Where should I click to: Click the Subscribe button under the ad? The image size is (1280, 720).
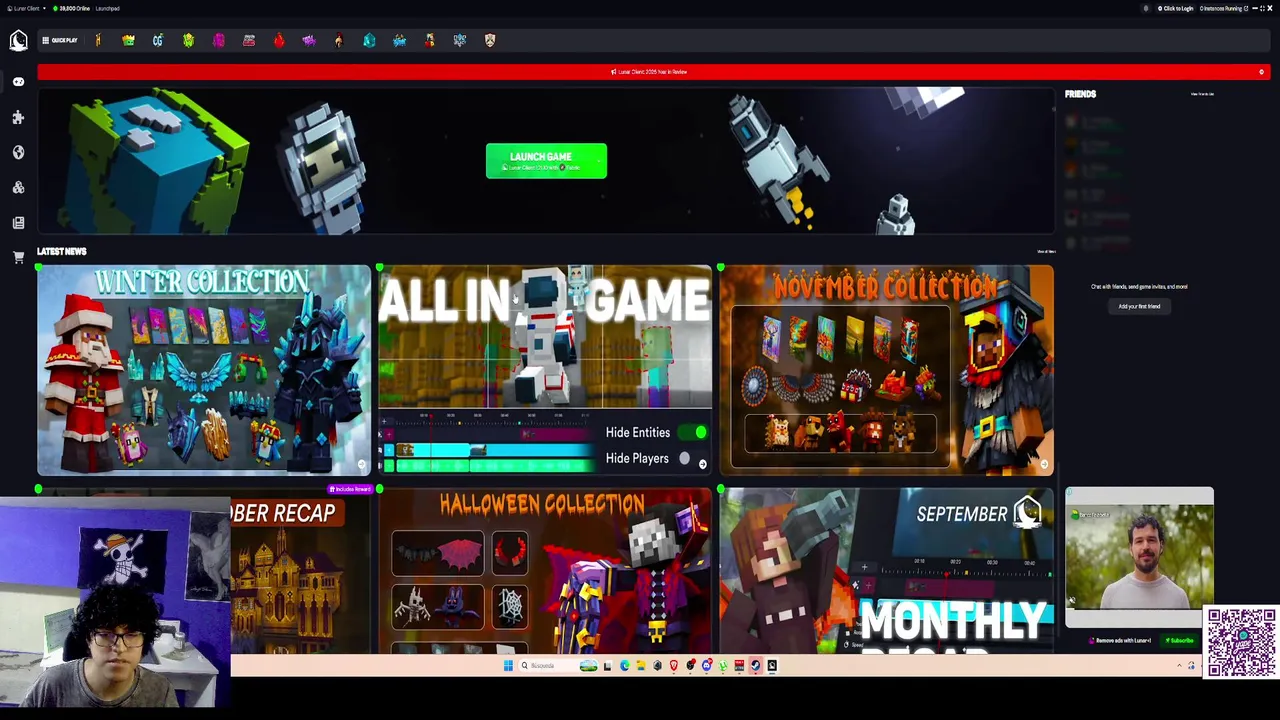(x=1180, y=641)
